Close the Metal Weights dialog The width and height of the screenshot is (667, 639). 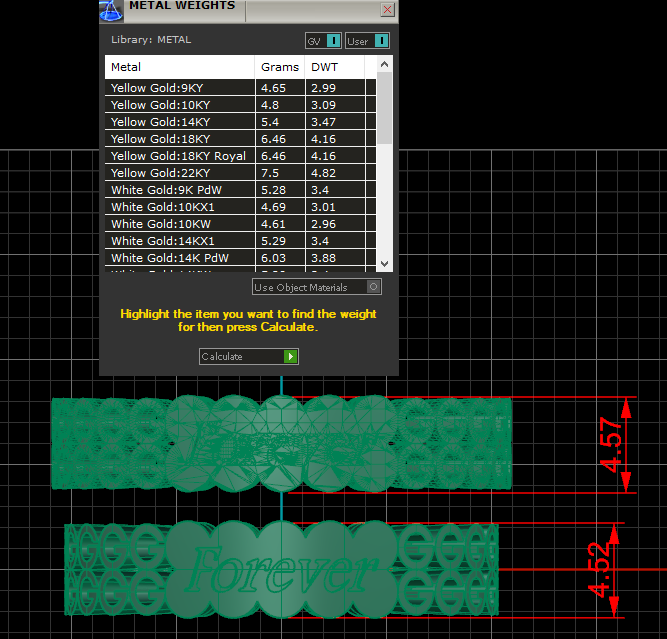[x=387, y=10]
